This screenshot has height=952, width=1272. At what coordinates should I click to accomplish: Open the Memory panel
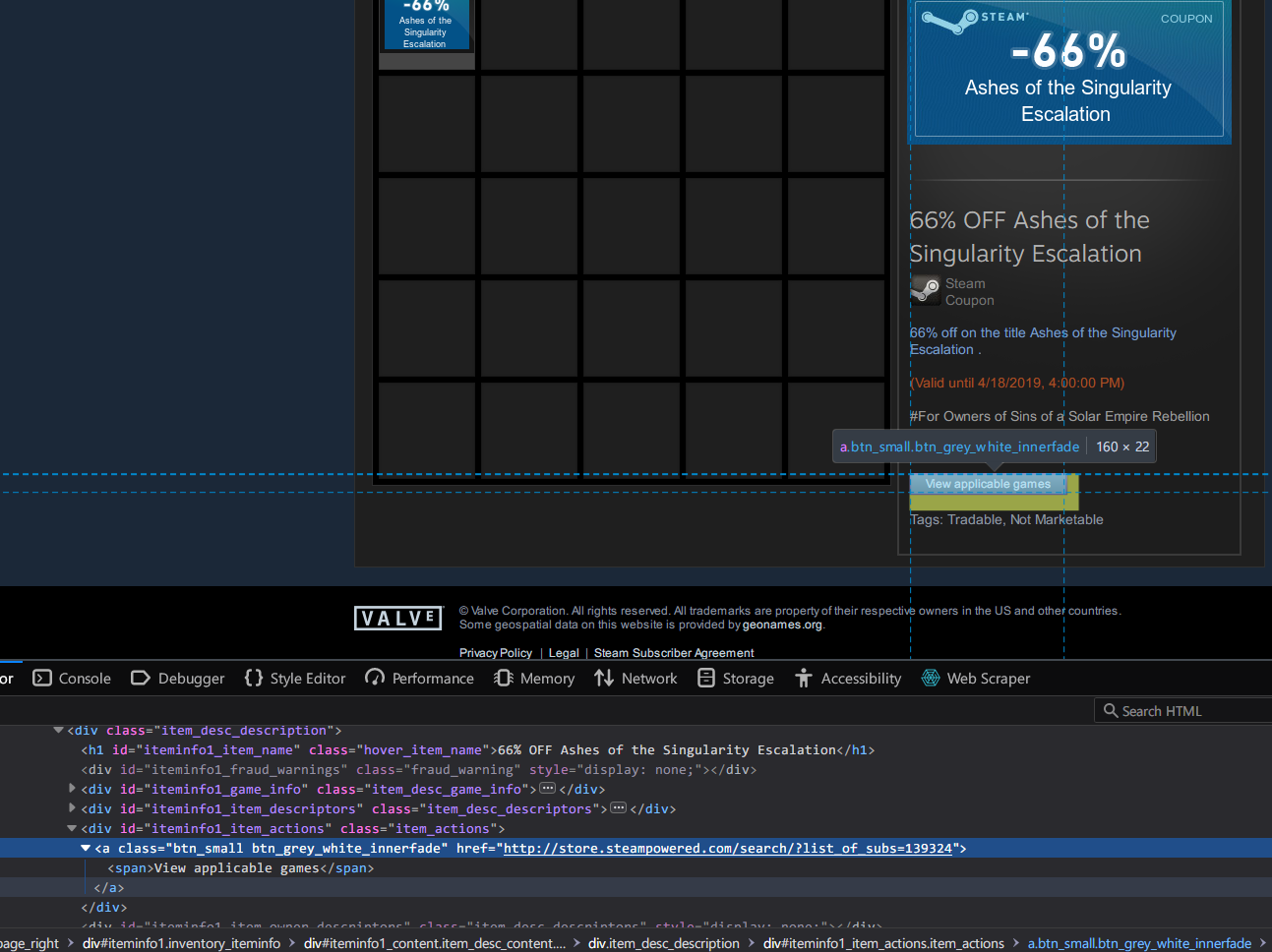(x=533, y=678)
